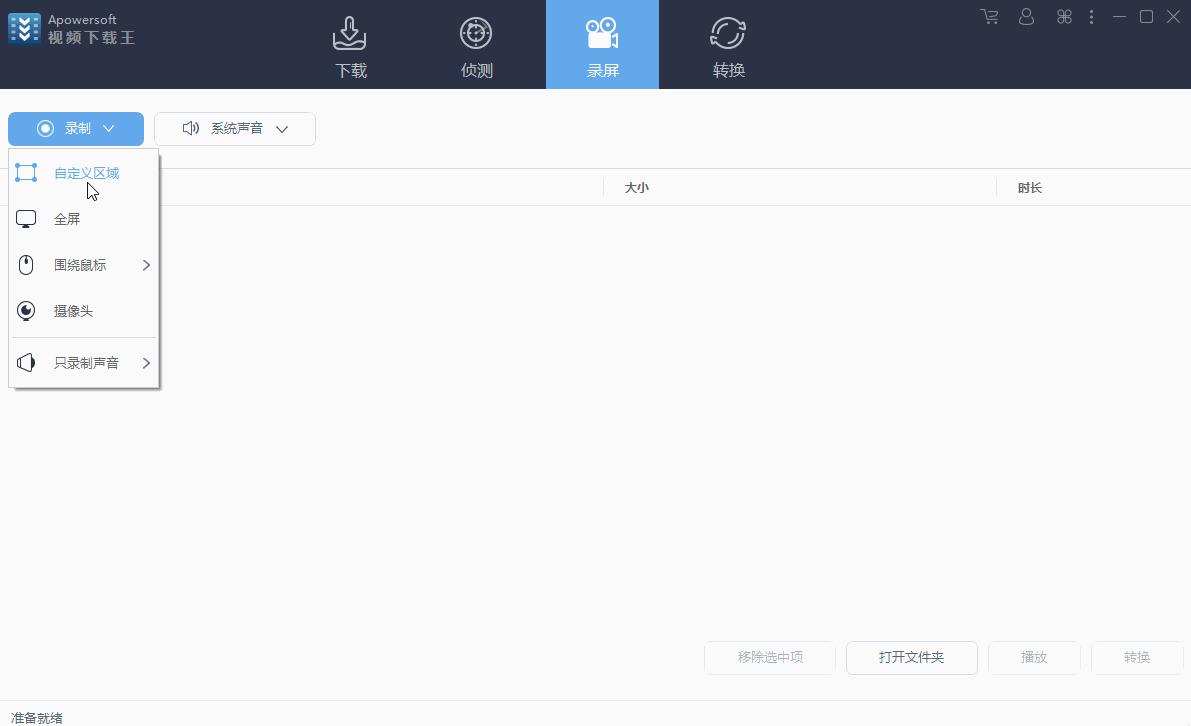The height and width of the screenshot is (726, 1191).
Task: Choose 自定义区域 from the record menu
Action: [x=88, y=172]
